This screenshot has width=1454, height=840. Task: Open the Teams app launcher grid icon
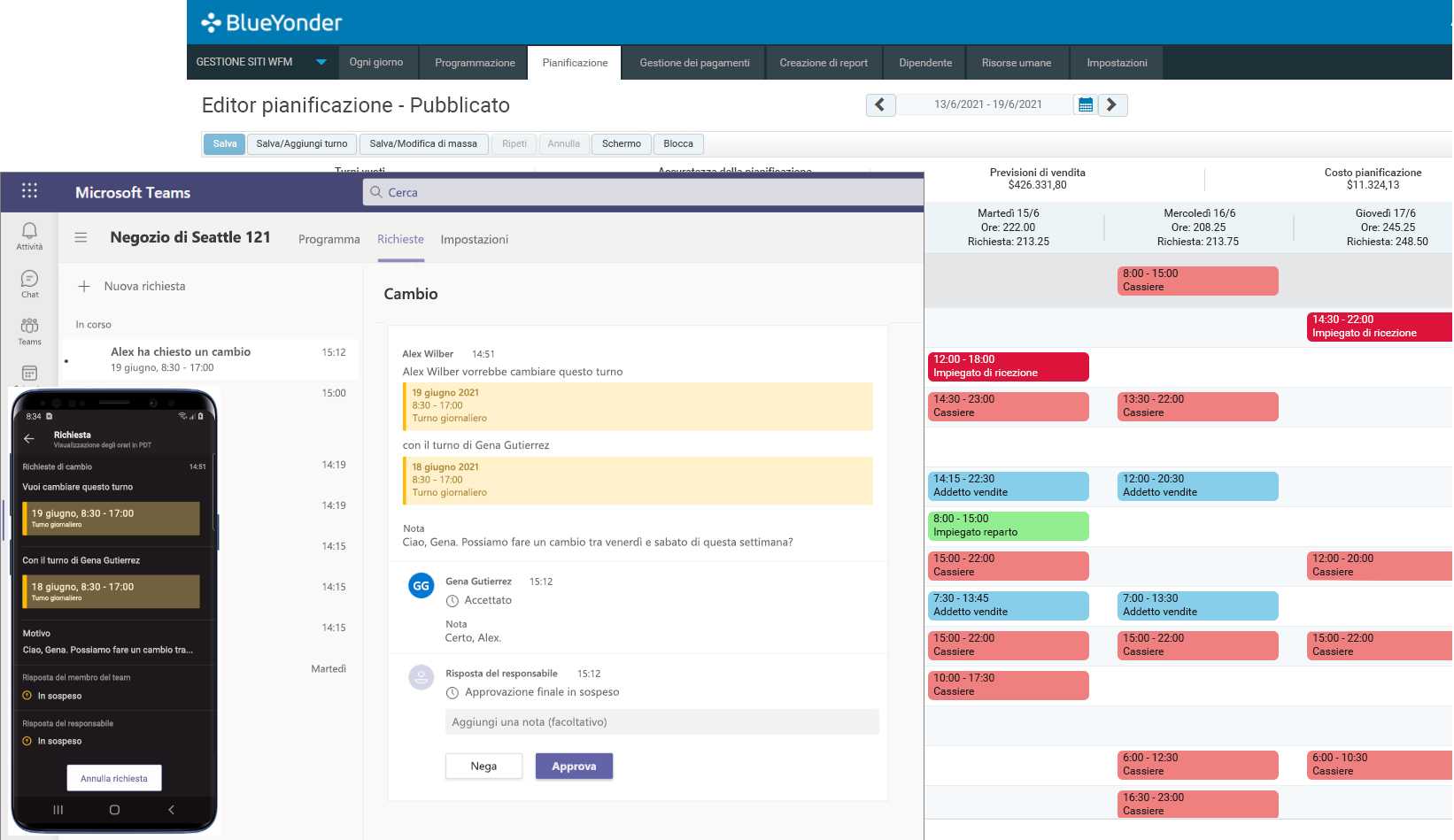click(29, 191)
